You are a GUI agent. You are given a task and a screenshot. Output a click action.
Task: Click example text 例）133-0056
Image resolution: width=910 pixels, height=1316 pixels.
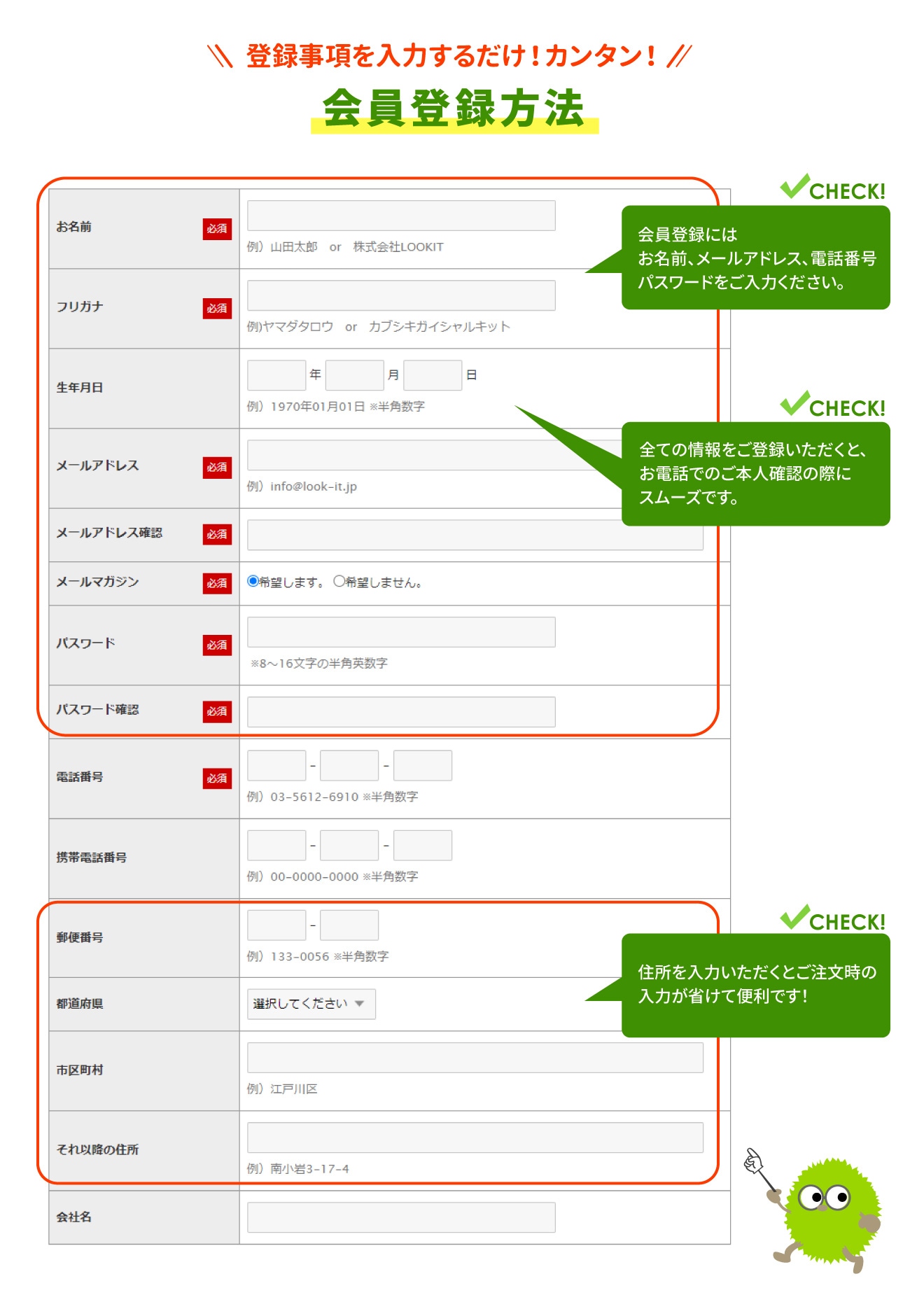pyautogui.click(x=288, y=956)
